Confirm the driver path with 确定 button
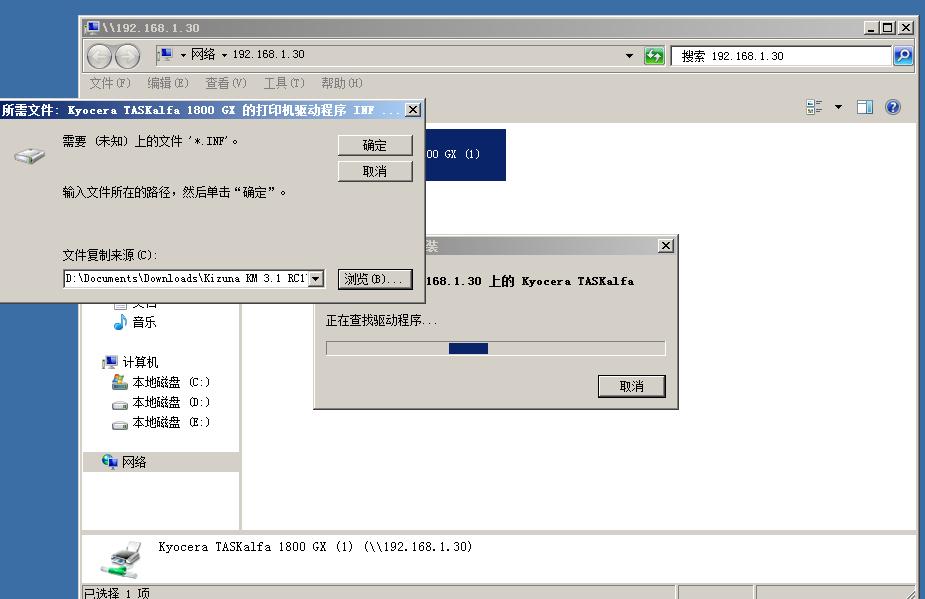This screenshot has height=599, width=925. 375,145
